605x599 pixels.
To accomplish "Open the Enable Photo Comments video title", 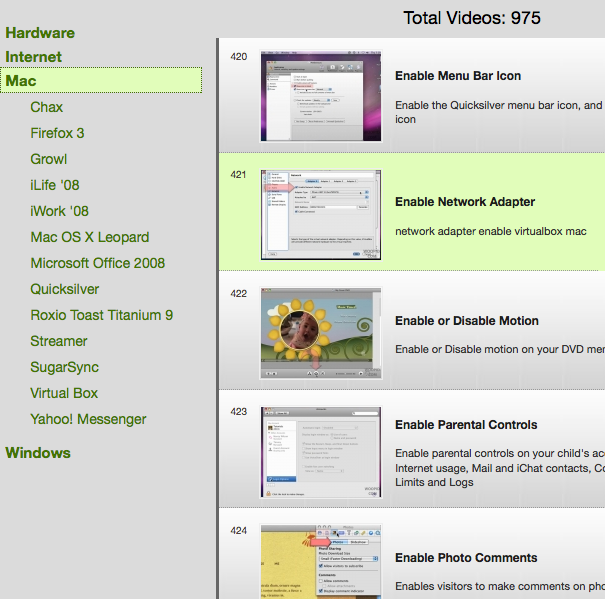I will point(466,558).
